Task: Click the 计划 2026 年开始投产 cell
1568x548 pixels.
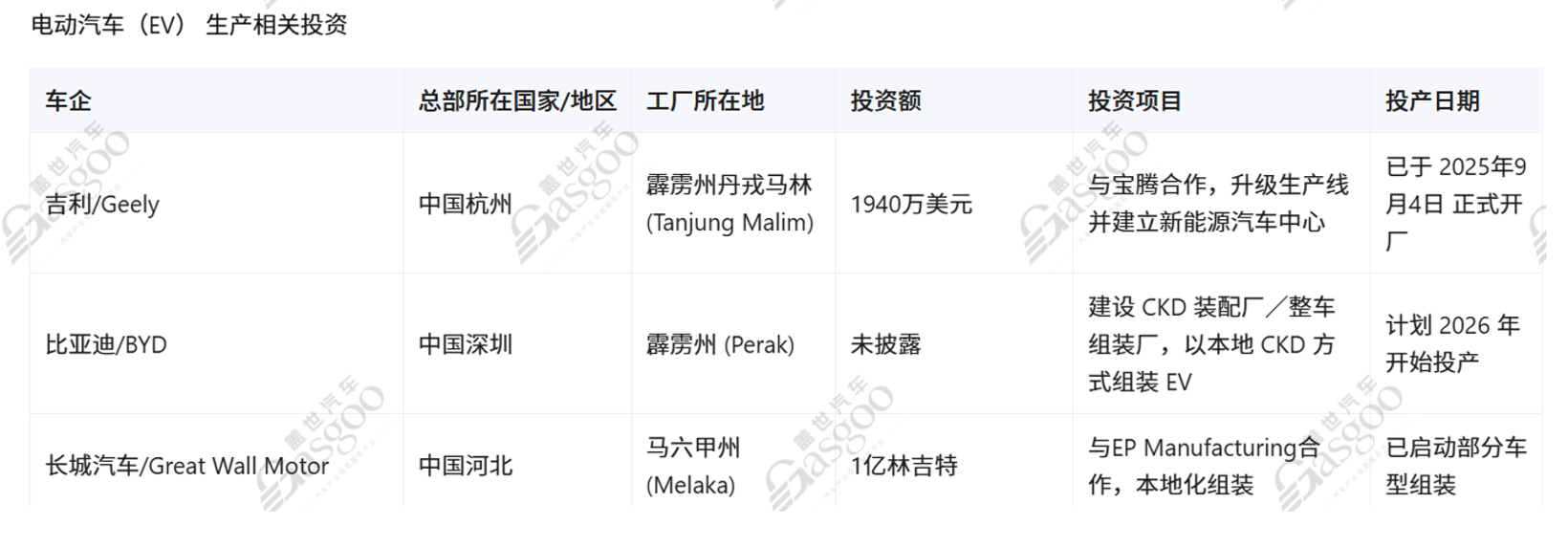Action: click(x=1452, y=343)
